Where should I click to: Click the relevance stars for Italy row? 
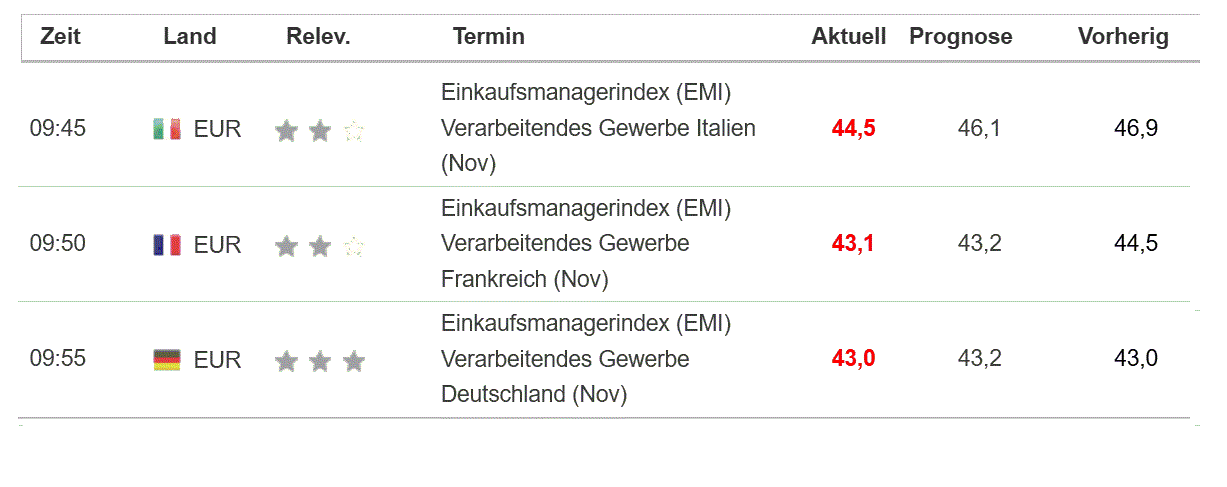point(319,130)
